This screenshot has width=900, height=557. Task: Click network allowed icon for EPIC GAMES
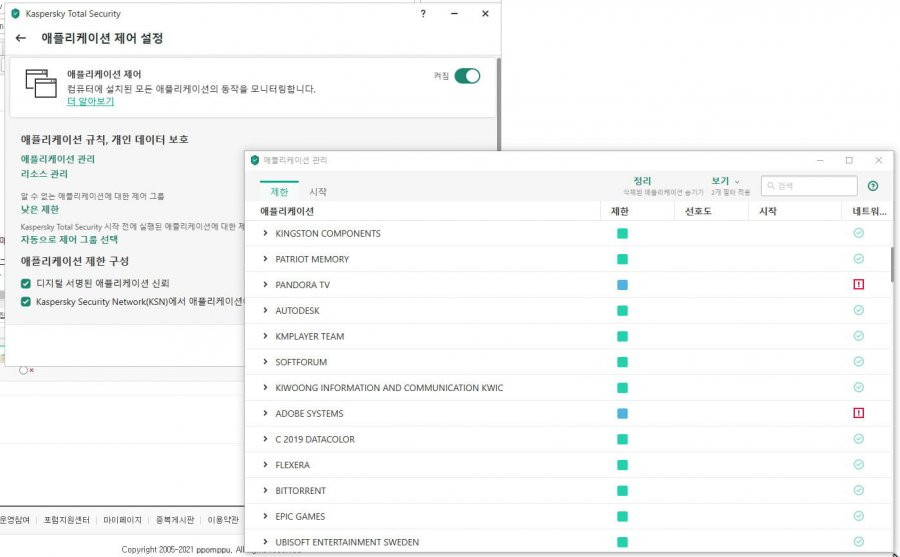[859, 516]
